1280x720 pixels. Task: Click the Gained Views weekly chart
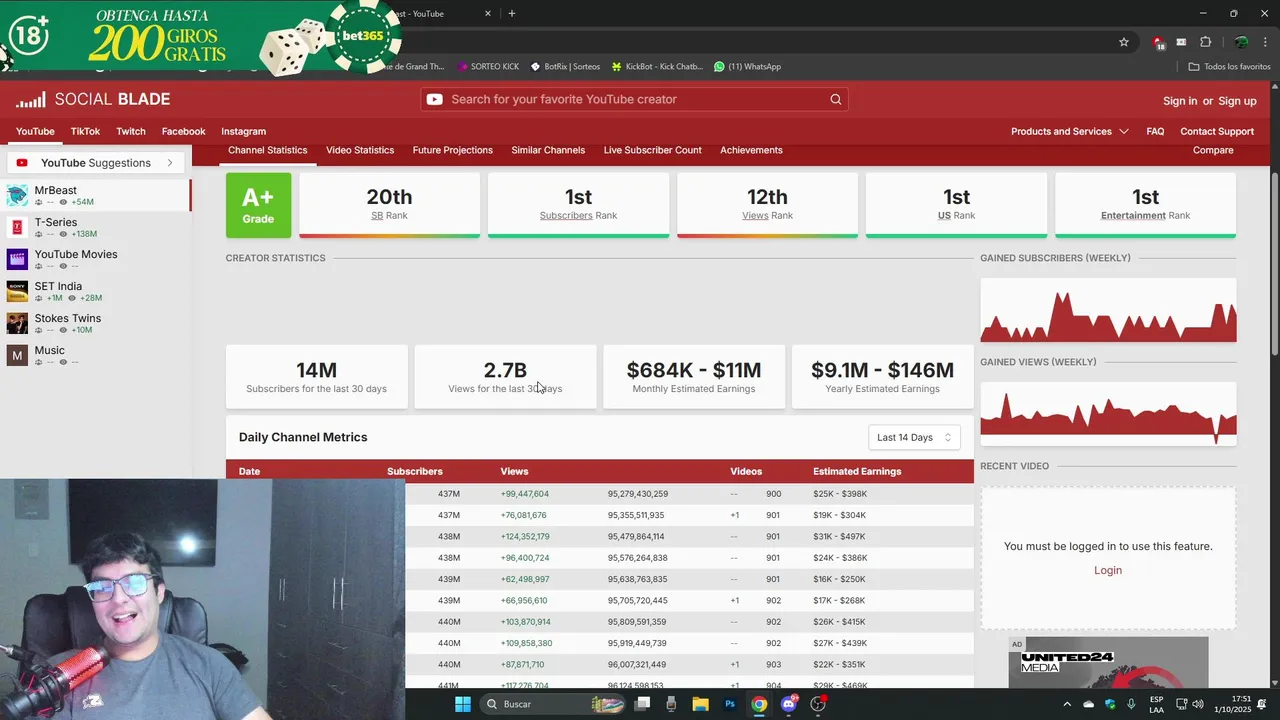point(1108,414)
